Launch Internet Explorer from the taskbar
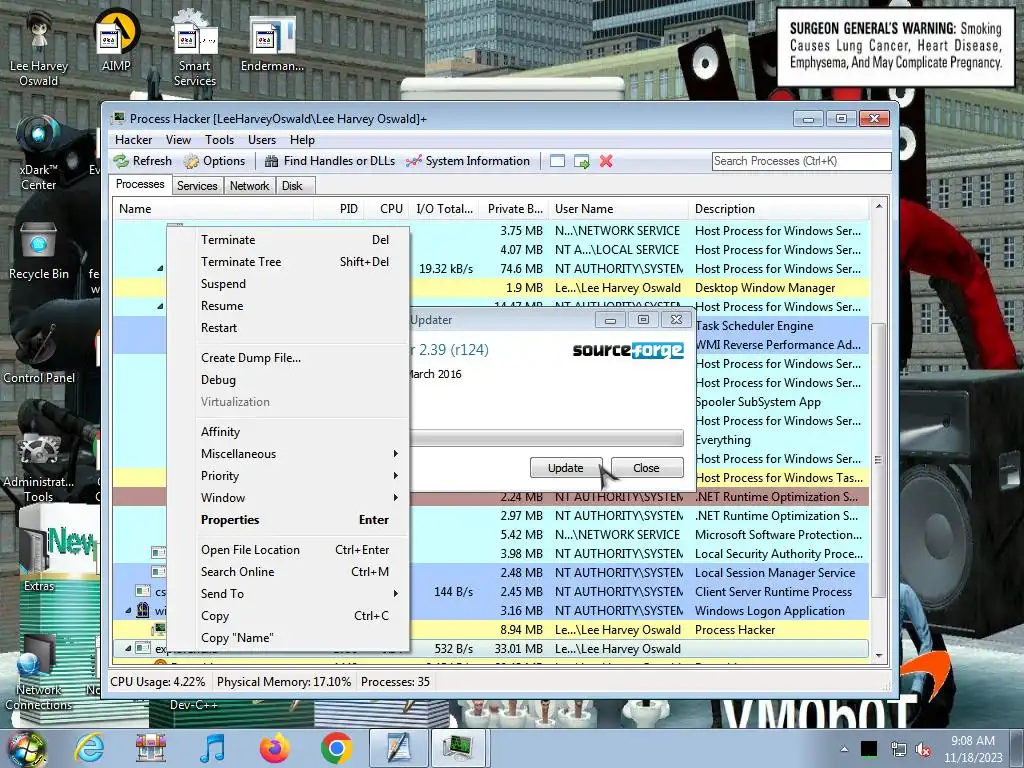Image resolution: width=1024 pixels, height=768 pixels. (89, 748)
